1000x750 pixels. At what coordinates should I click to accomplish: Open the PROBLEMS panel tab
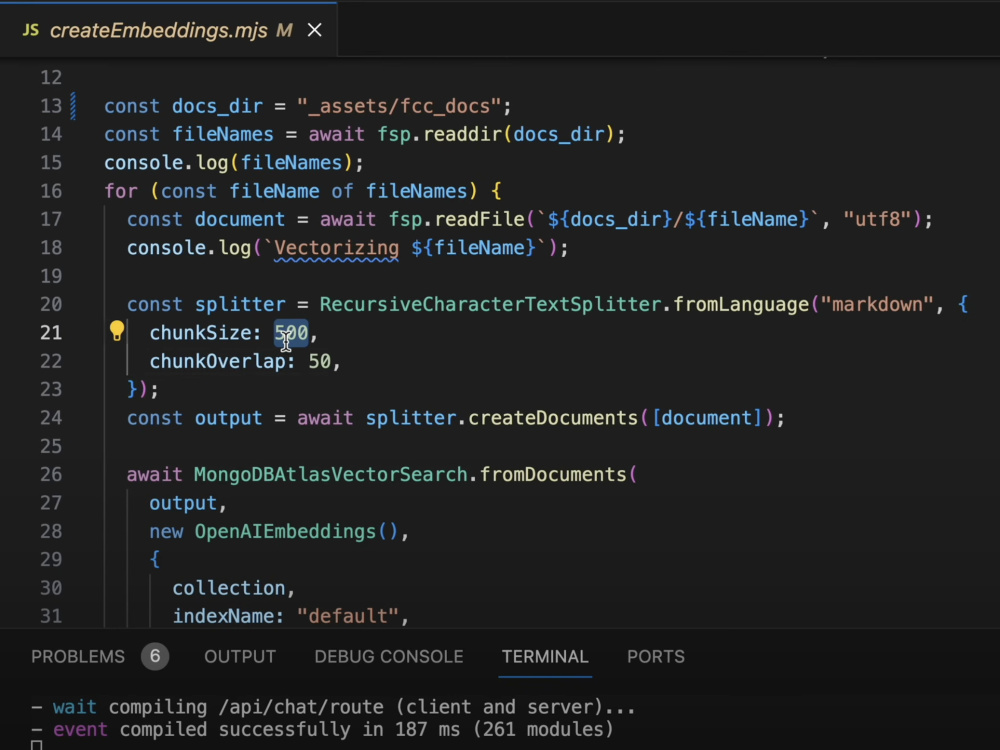point(78,656)
